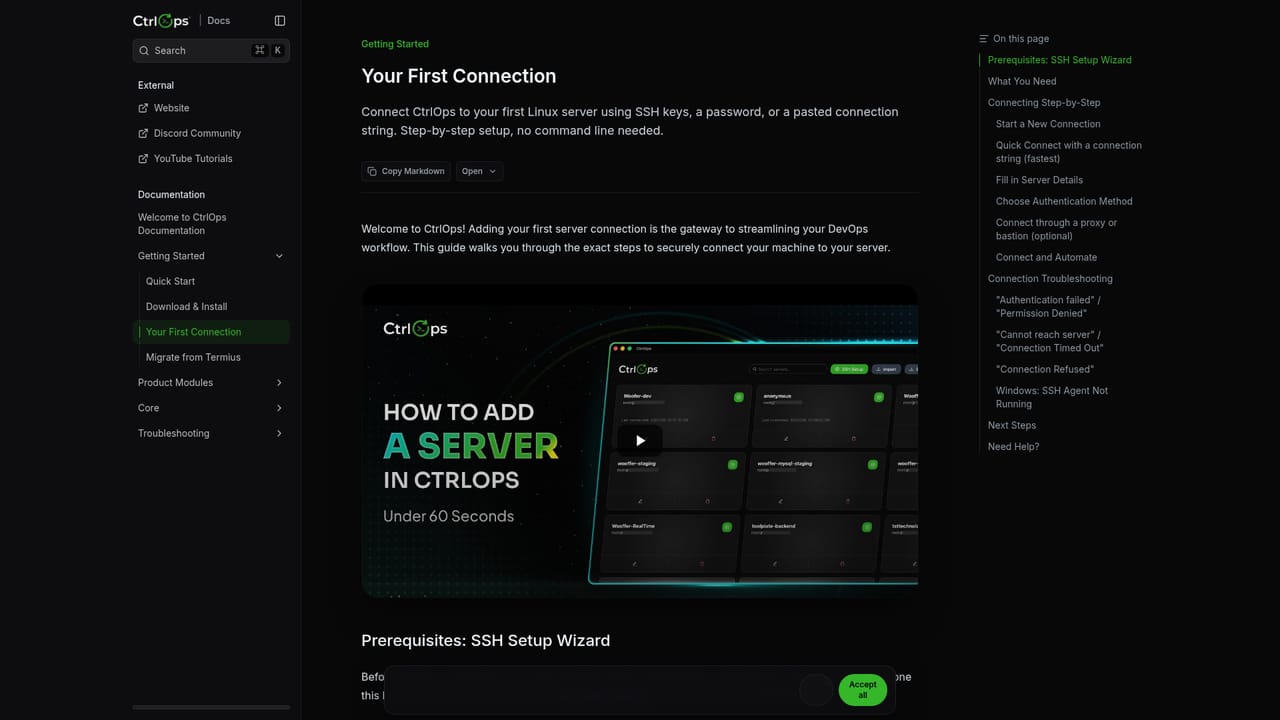Viewport: 1280px width, 720px height.
Task: Expand the Core section
Action: pos(211,408)
